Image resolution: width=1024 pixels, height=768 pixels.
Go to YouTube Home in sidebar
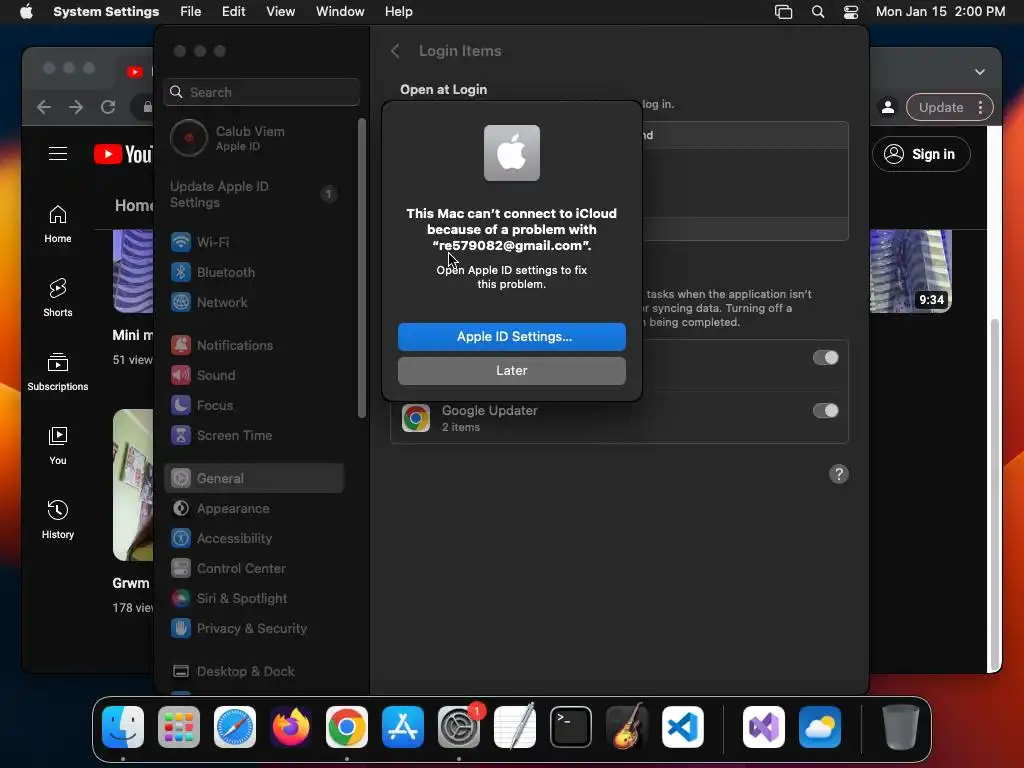point(57,224)
